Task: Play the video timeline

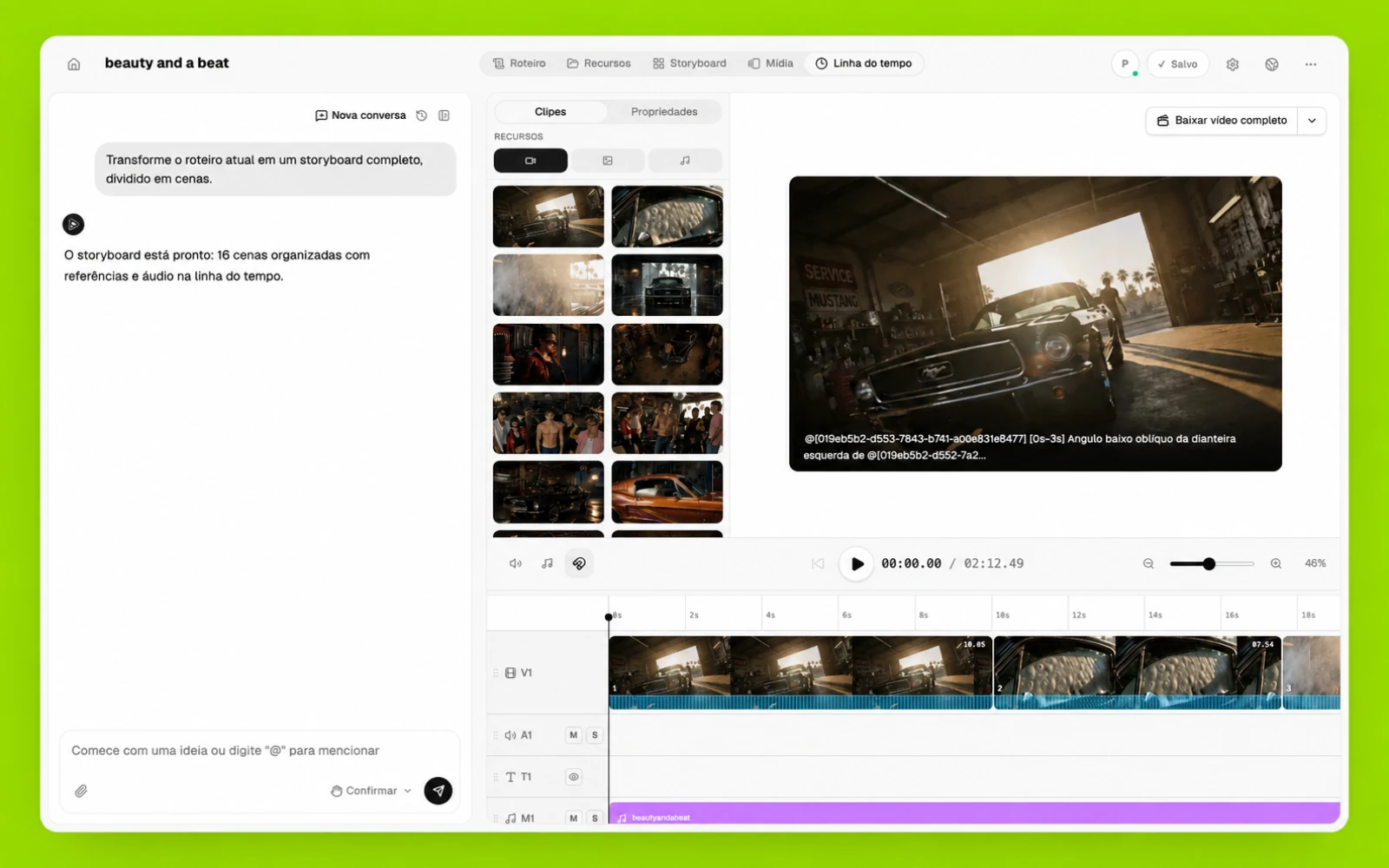Action: [x=856, y=563]
